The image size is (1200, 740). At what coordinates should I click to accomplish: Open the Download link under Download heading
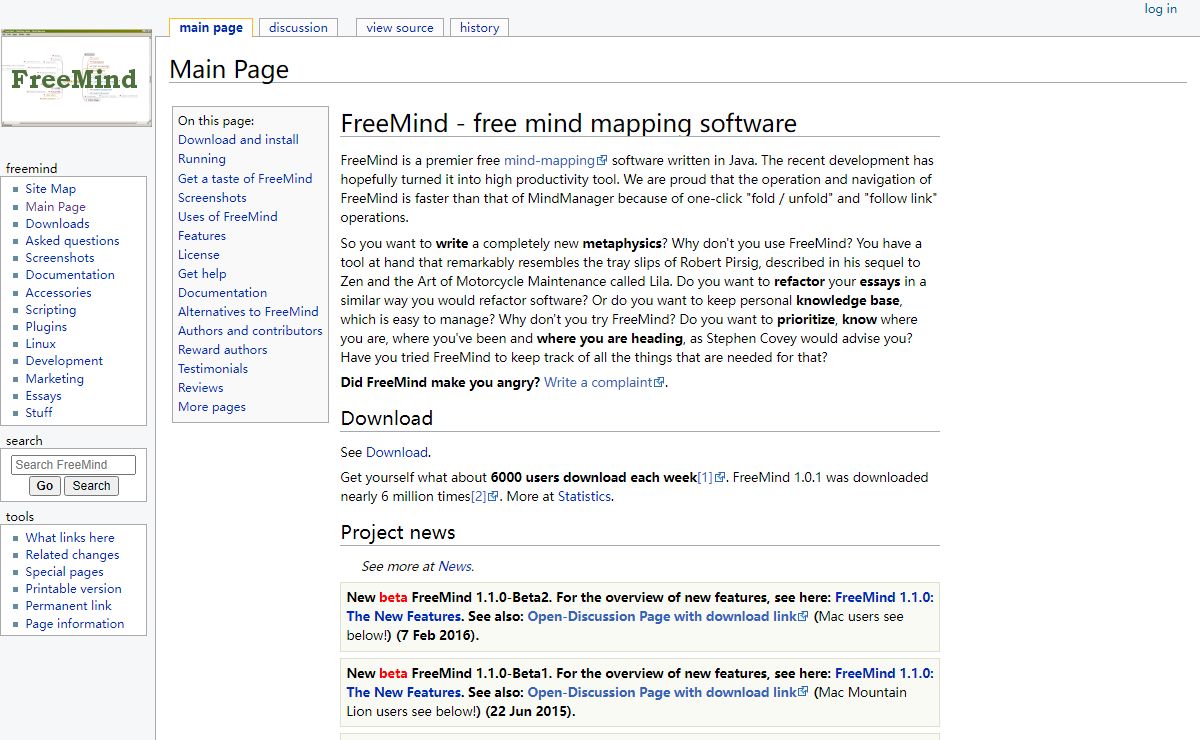(x=397, y=453)
